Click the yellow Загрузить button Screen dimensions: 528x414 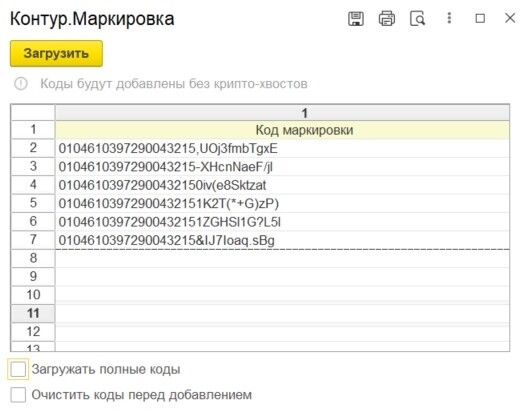point(56,54)
